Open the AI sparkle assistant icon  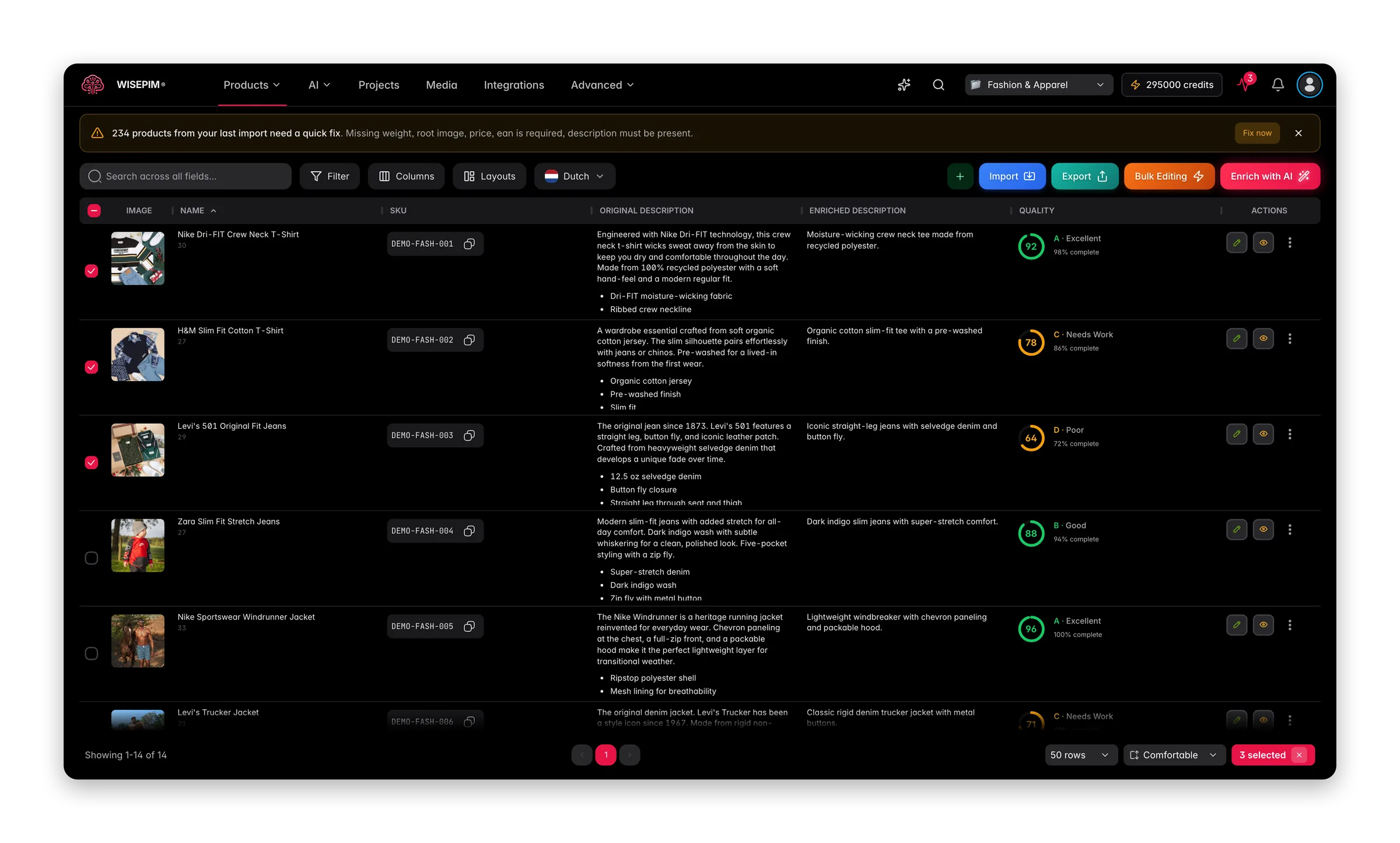904,85
